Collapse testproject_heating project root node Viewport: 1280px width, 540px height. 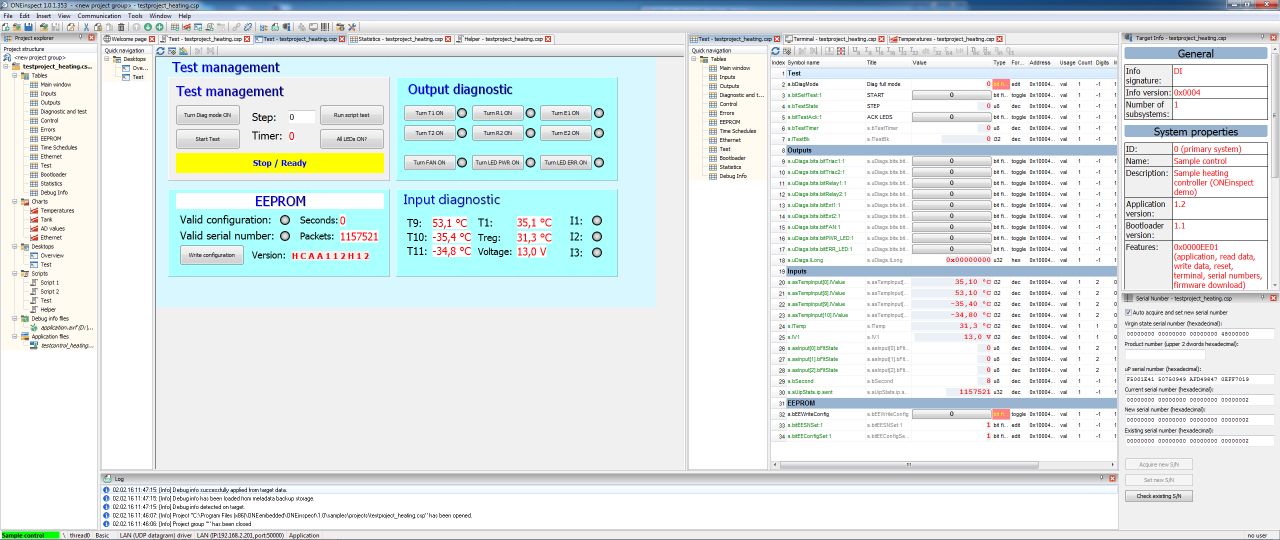(x=8, y=66)
